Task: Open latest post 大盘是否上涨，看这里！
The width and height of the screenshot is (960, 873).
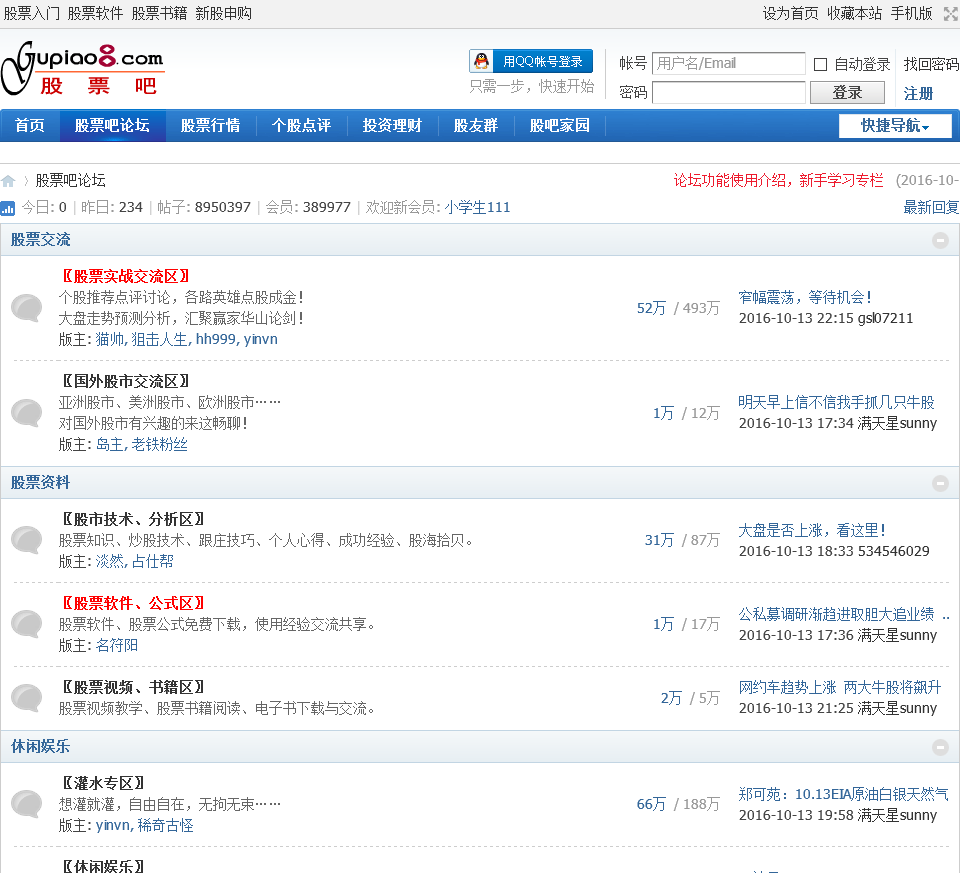Action: [812, 530]
